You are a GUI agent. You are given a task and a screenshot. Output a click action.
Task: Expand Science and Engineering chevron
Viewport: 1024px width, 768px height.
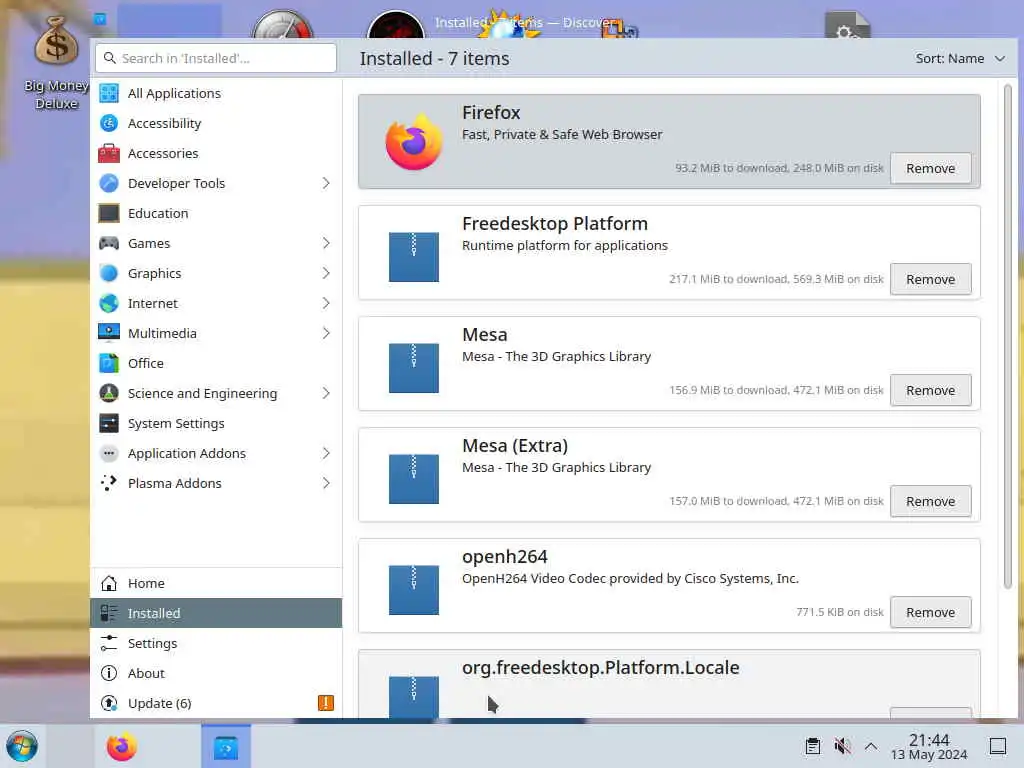(x=326, y=393)
